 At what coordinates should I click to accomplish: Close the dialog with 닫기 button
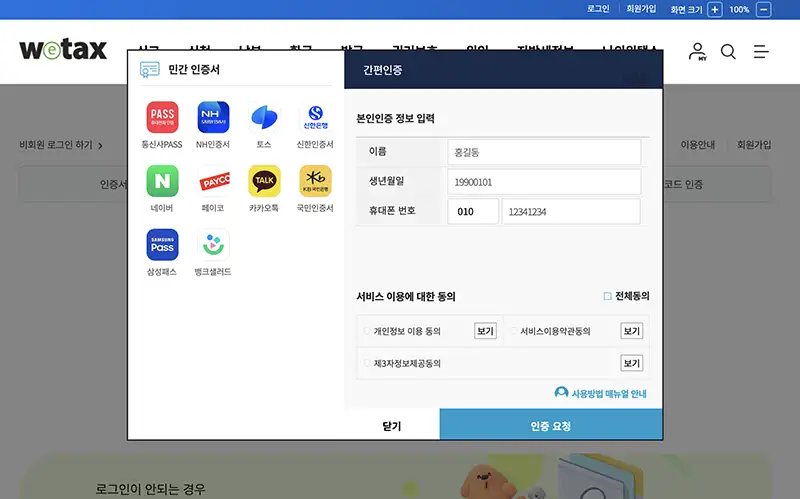coord(392,426)
